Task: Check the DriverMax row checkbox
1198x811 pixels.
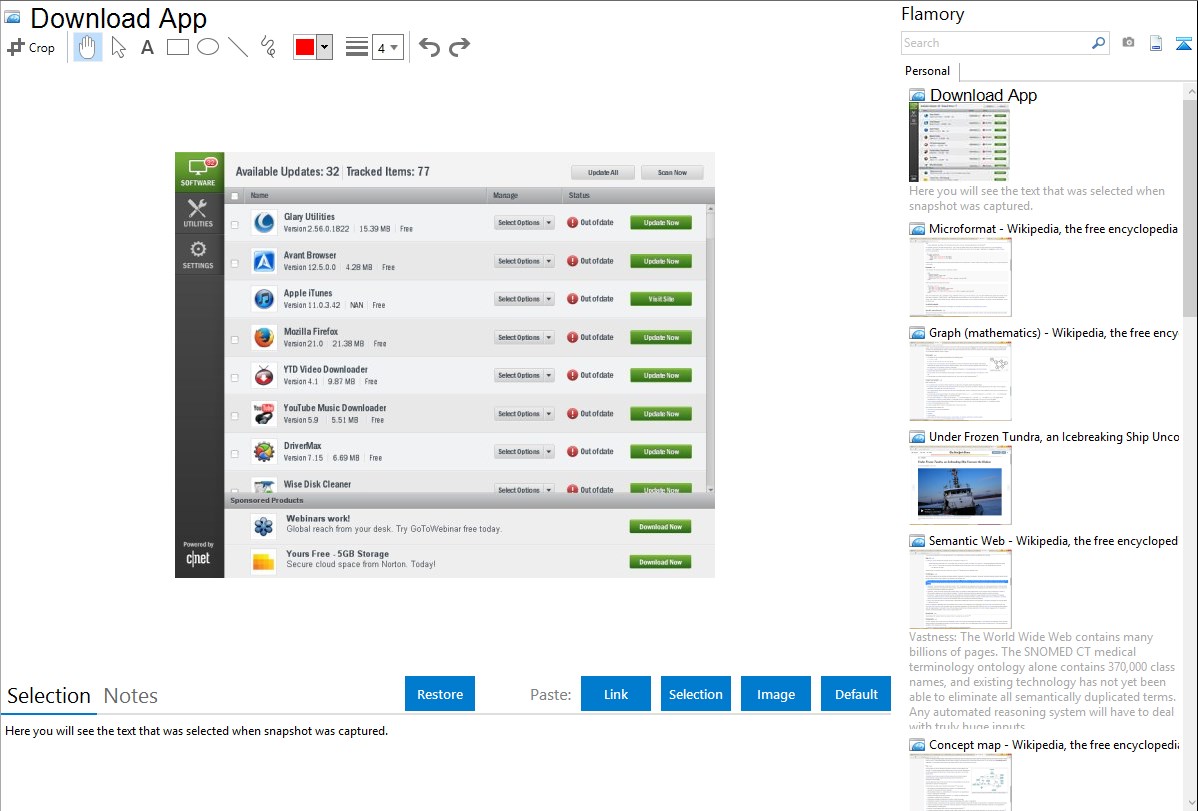Action: 235,454
